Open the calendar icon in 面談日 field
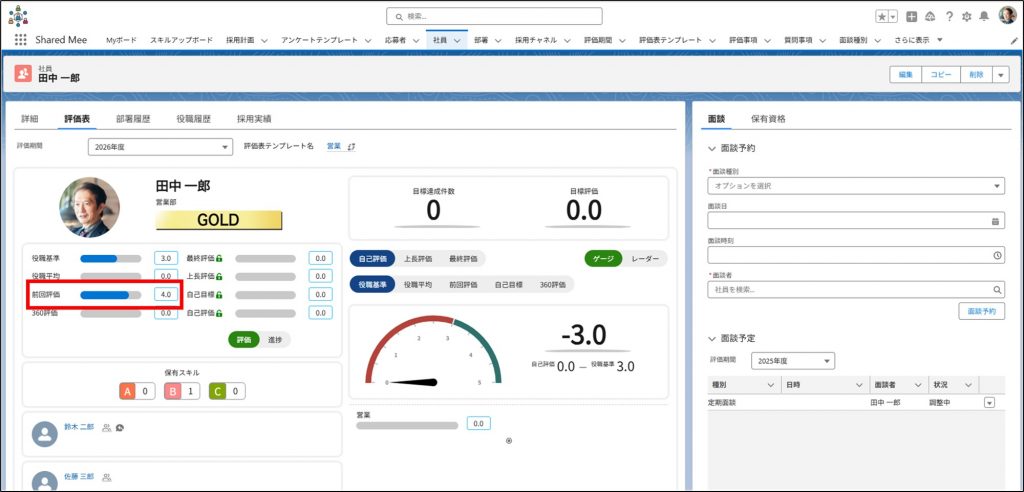1024x492 pixels. click(x=995, y=221)
